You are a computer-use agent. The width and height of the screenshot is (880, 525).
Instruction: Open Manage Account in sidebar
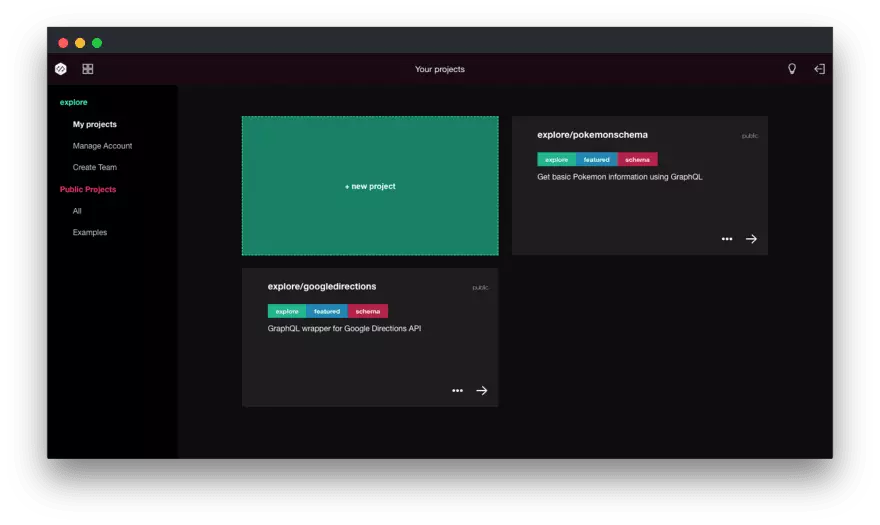[x=102, y=145]
